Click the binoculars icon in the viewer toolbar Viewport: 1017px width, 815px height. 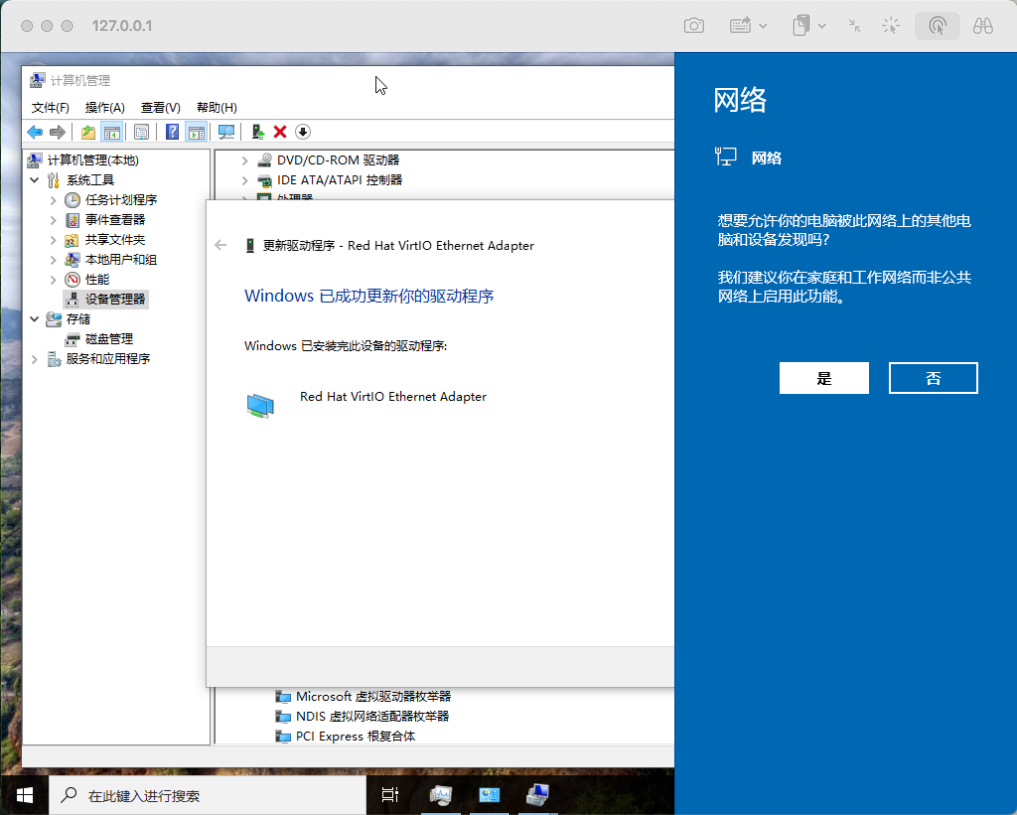[x=982, y=26]
